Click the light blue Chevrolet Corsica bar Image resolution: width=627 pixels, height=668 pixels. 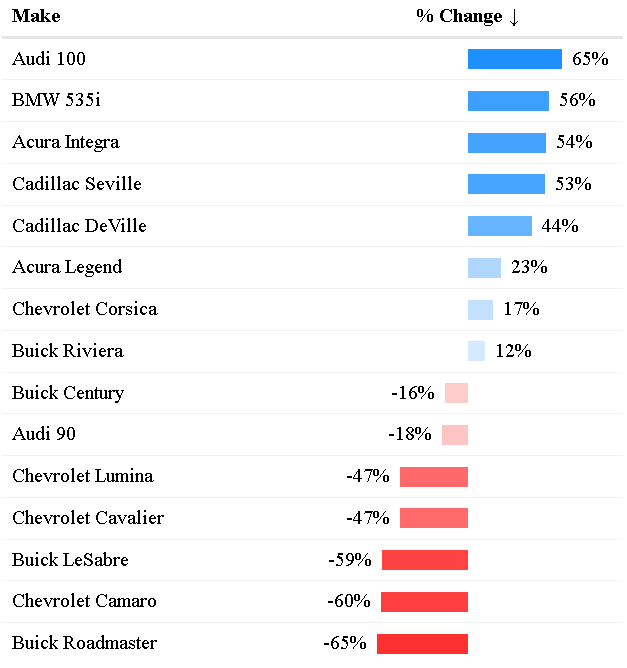(480, 309)
